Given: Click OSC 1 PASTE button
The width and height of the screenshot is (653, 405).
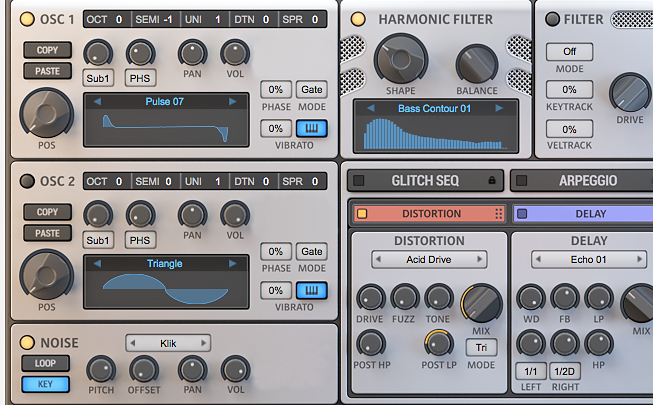Looking at the screenshot, I should tap(47, 71).
